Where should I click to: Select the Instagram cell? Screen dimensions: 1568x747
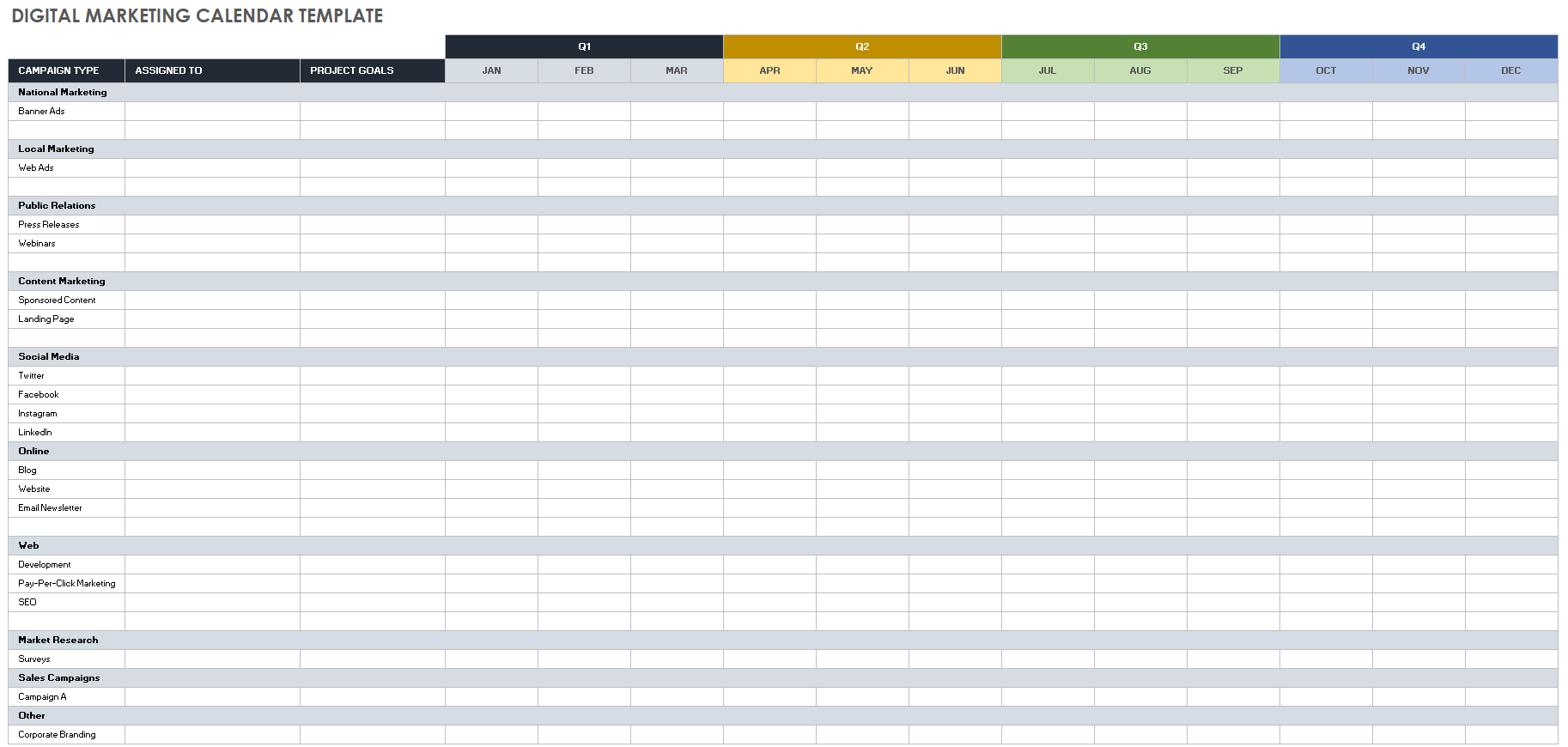point(66,413)
